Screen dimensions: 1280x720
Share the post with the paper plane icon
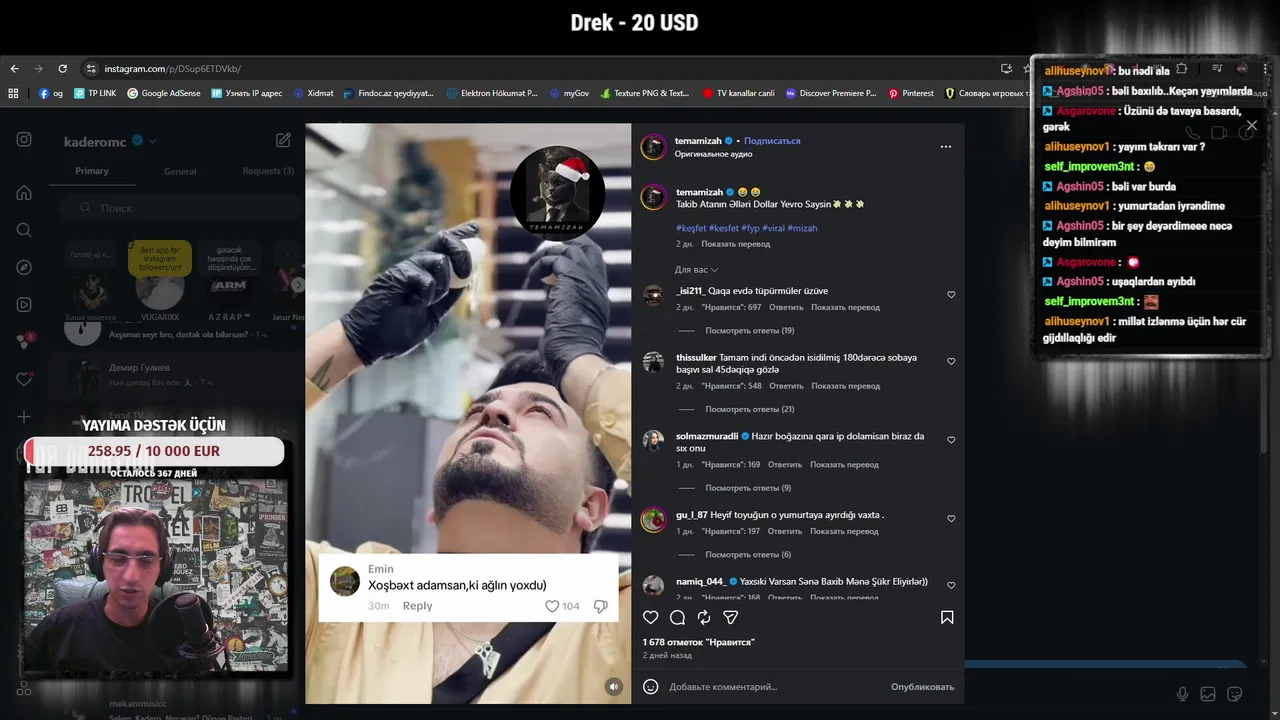pyautogui.click(x=731, y=617)
